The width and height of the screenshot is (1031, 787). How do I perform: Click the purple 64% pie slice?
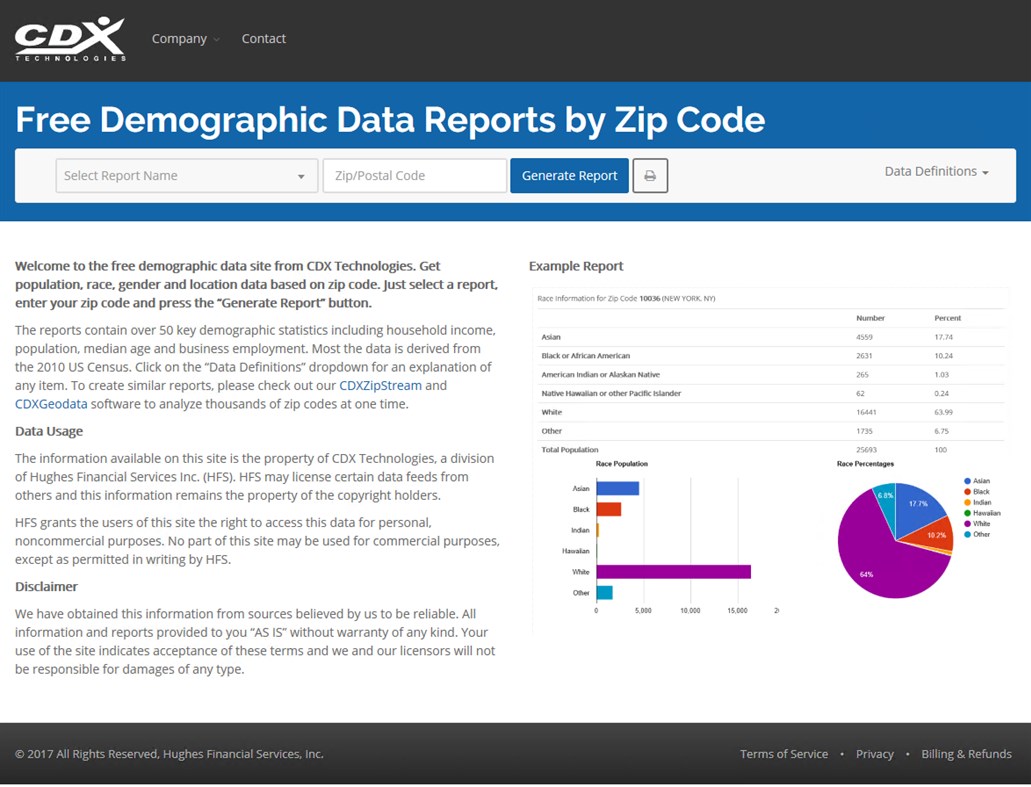pyautogui.click(x=867, y=574)
